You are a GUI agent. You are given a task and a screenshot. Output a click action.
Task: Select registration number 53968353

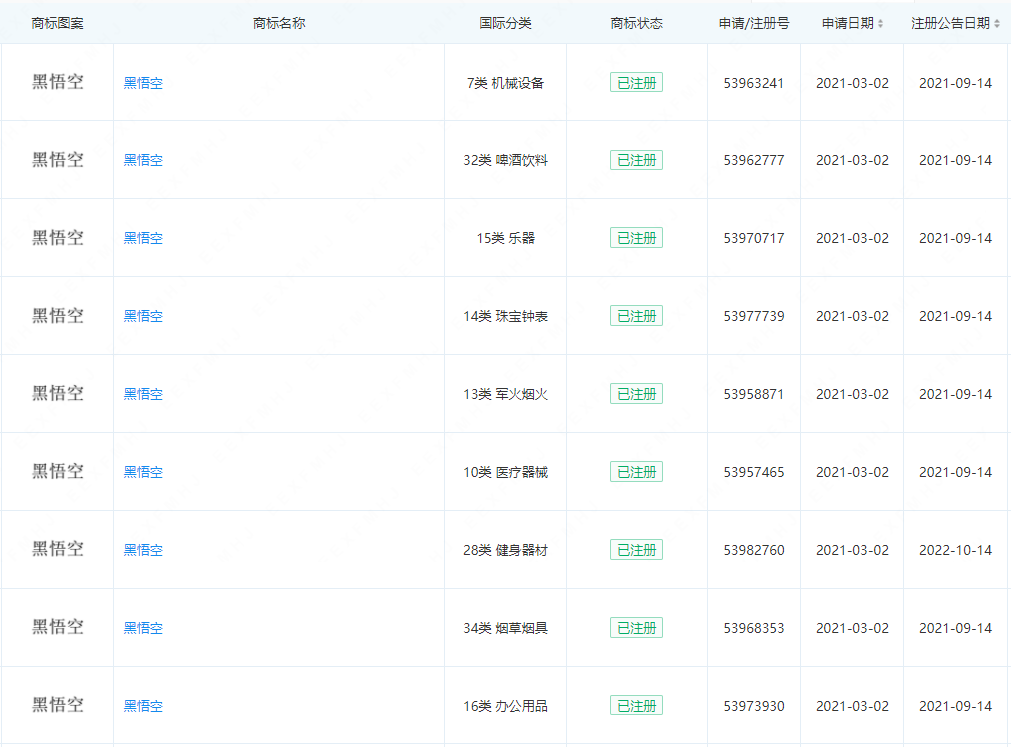(754, 628)
